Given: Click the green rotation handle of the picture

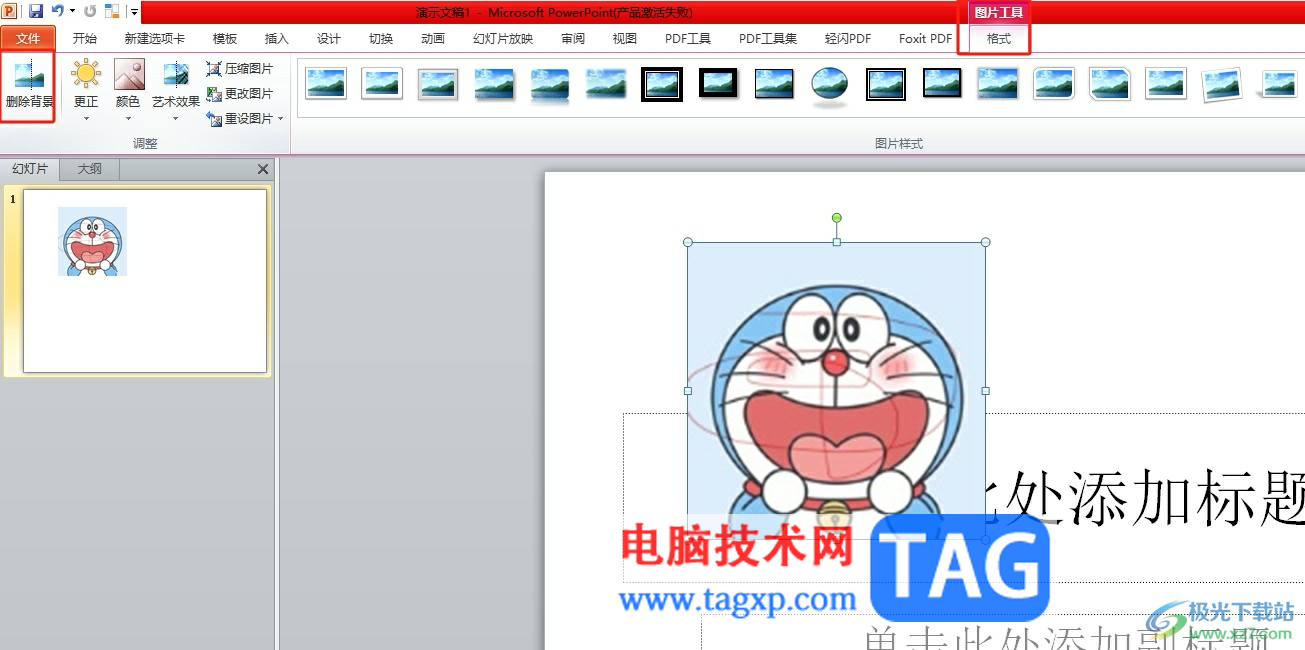Looking at the screenshot, I should (x=837, y=217).
